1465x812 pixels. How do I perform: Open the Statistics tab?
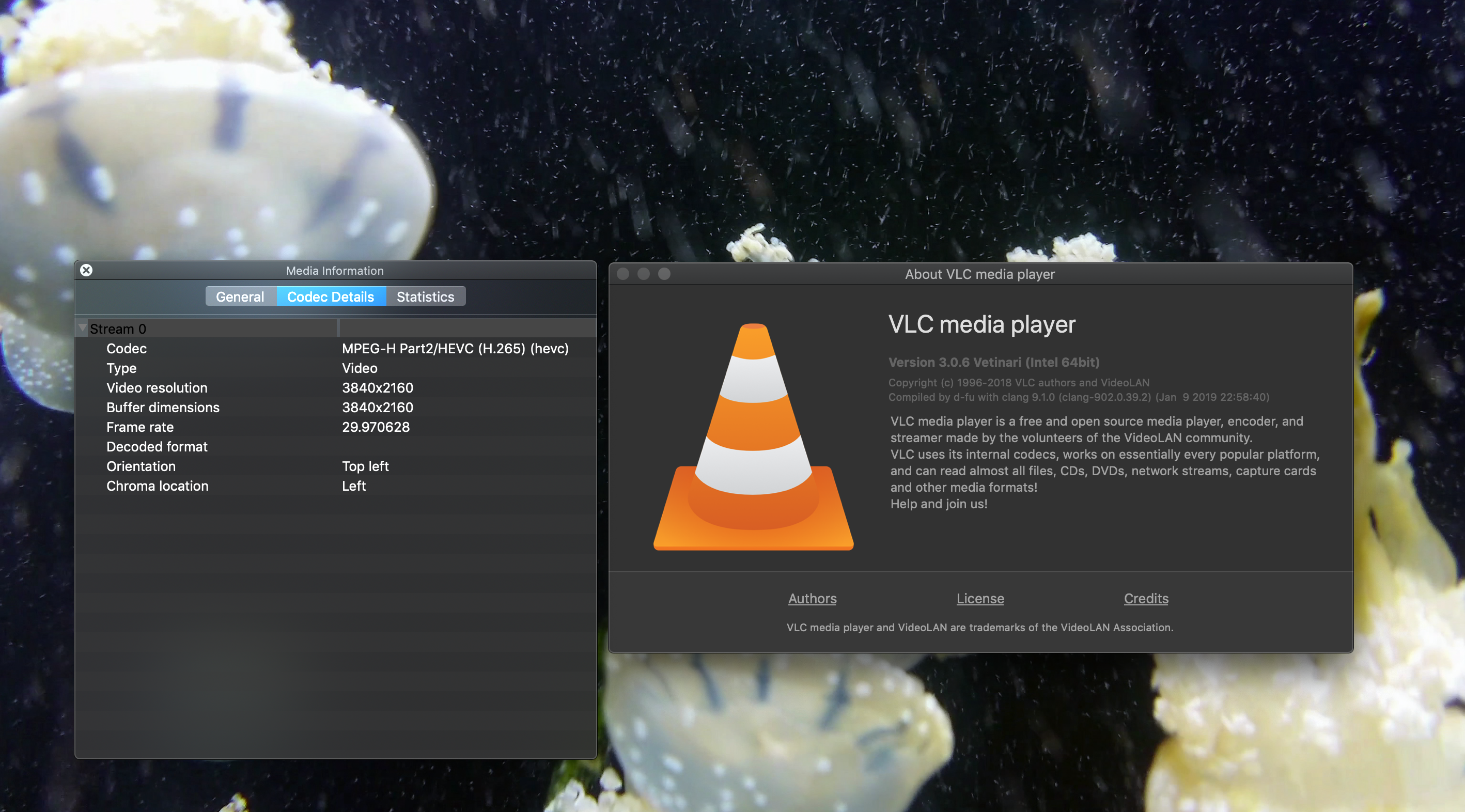(x=425, y=296)
